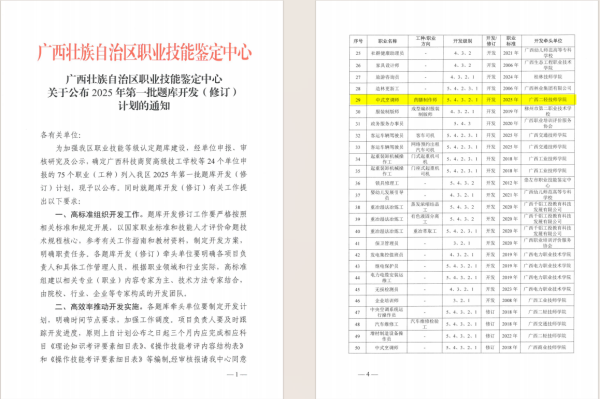The width and height of the screenshot is (600, 399).
Task: Click 广西商业技师学院 in row 50
Action: (548, 347)
